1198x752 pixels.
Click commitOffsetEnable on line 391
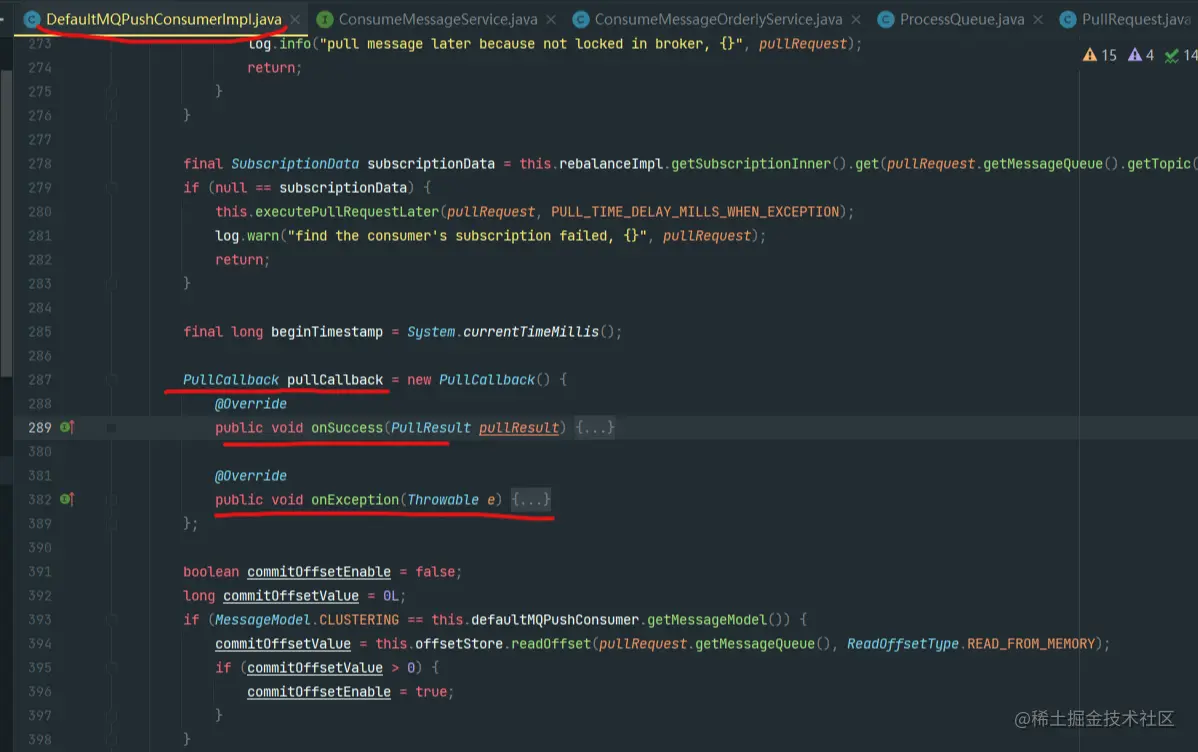(x=319, y=572)
